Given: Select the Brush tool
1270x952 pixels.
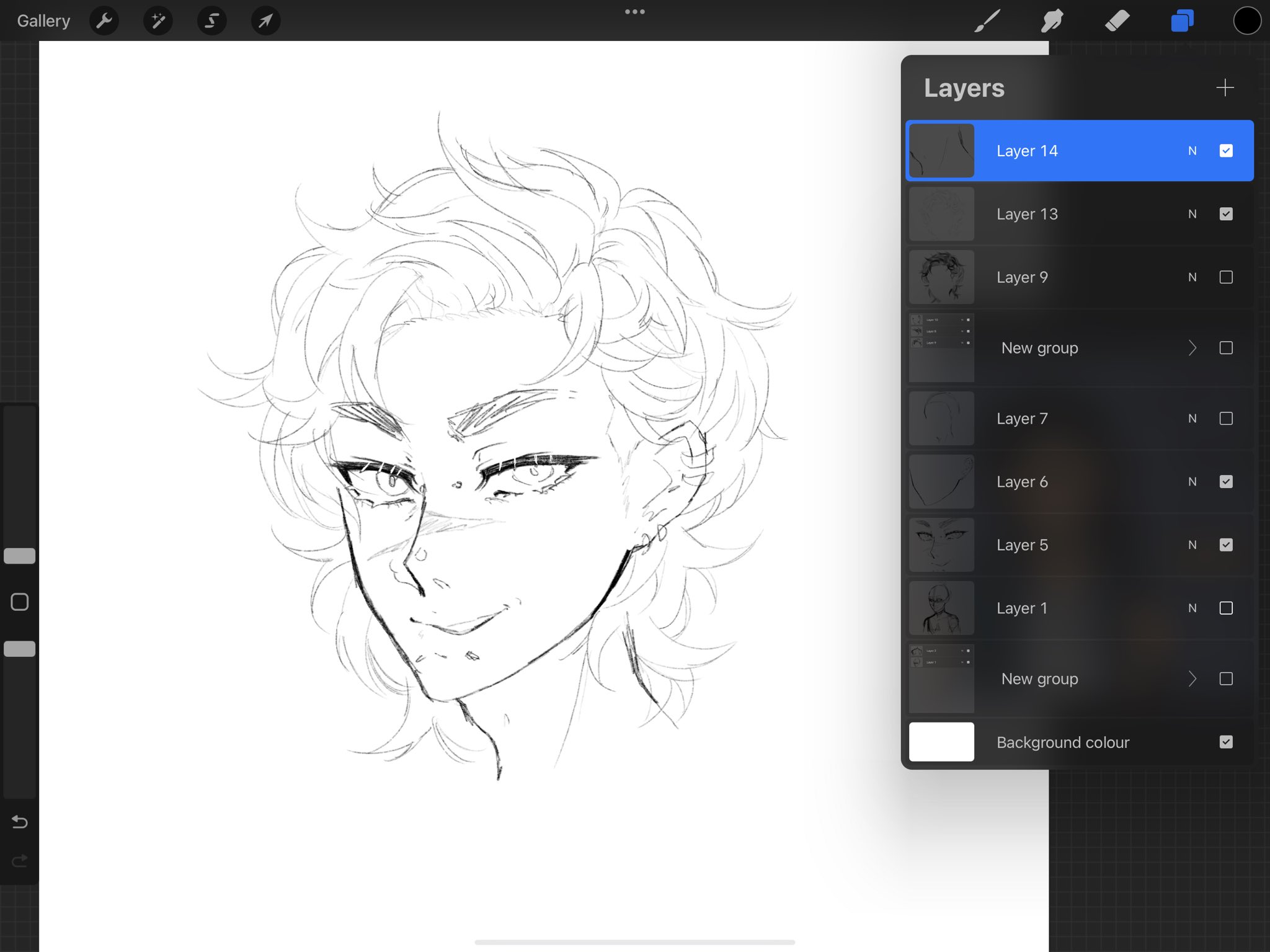Looking at the screenshot, I should [987, 21].
